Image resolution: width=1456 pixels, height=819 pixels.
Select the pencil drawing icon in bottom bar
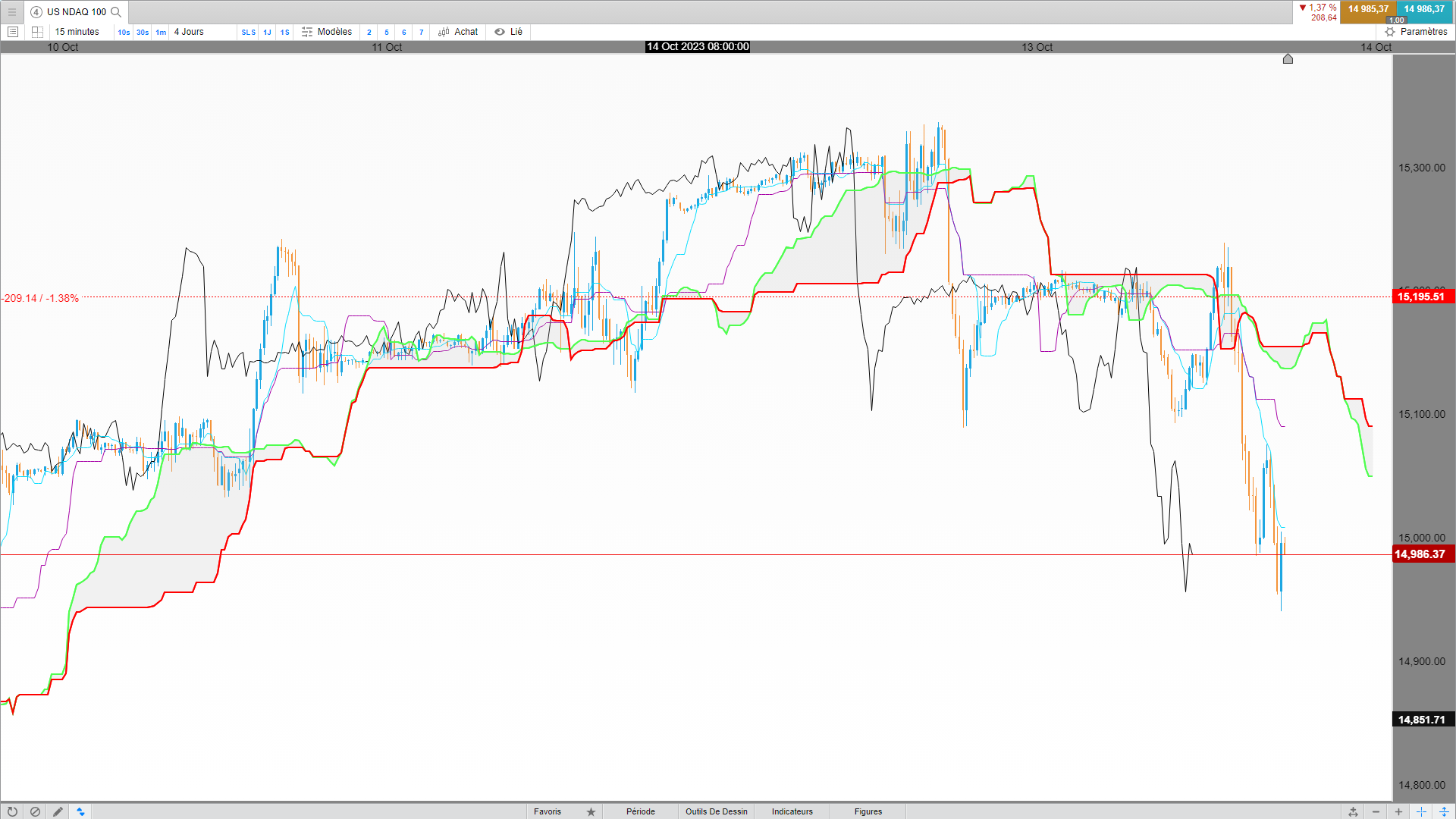click(58, 811)
